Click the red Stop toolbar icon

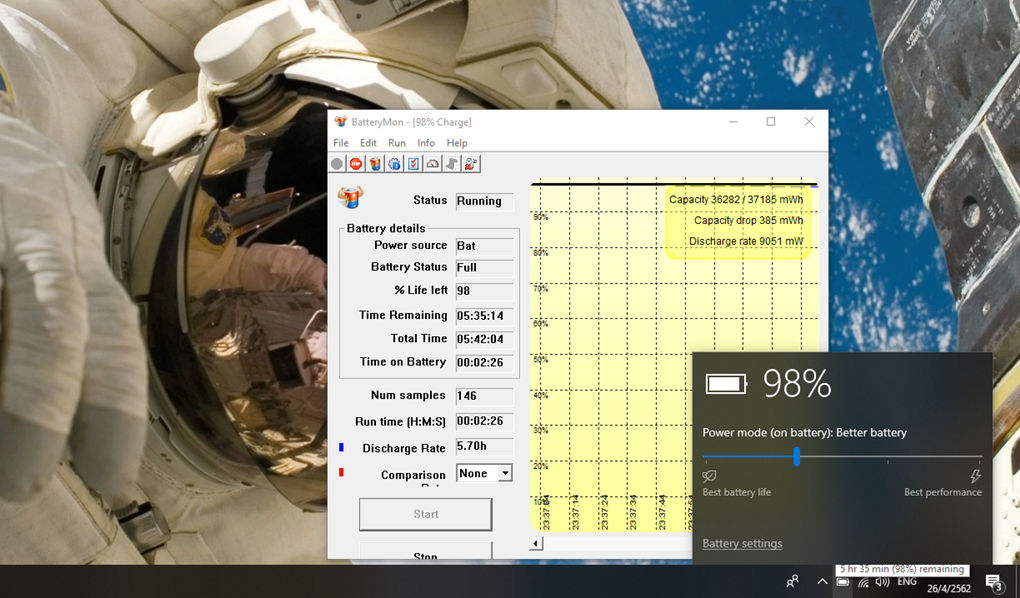[356, 164]
